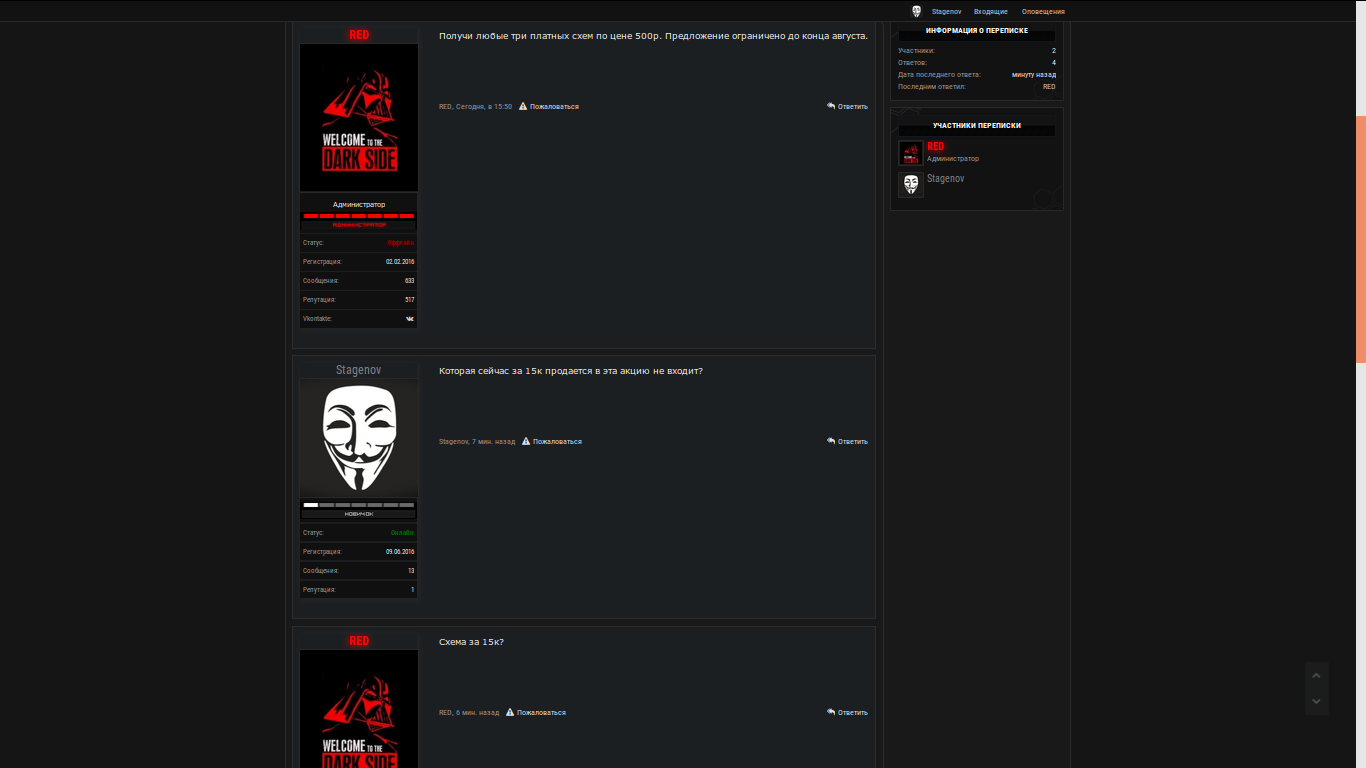Open Входящие in the top navigation

(990, 11)
